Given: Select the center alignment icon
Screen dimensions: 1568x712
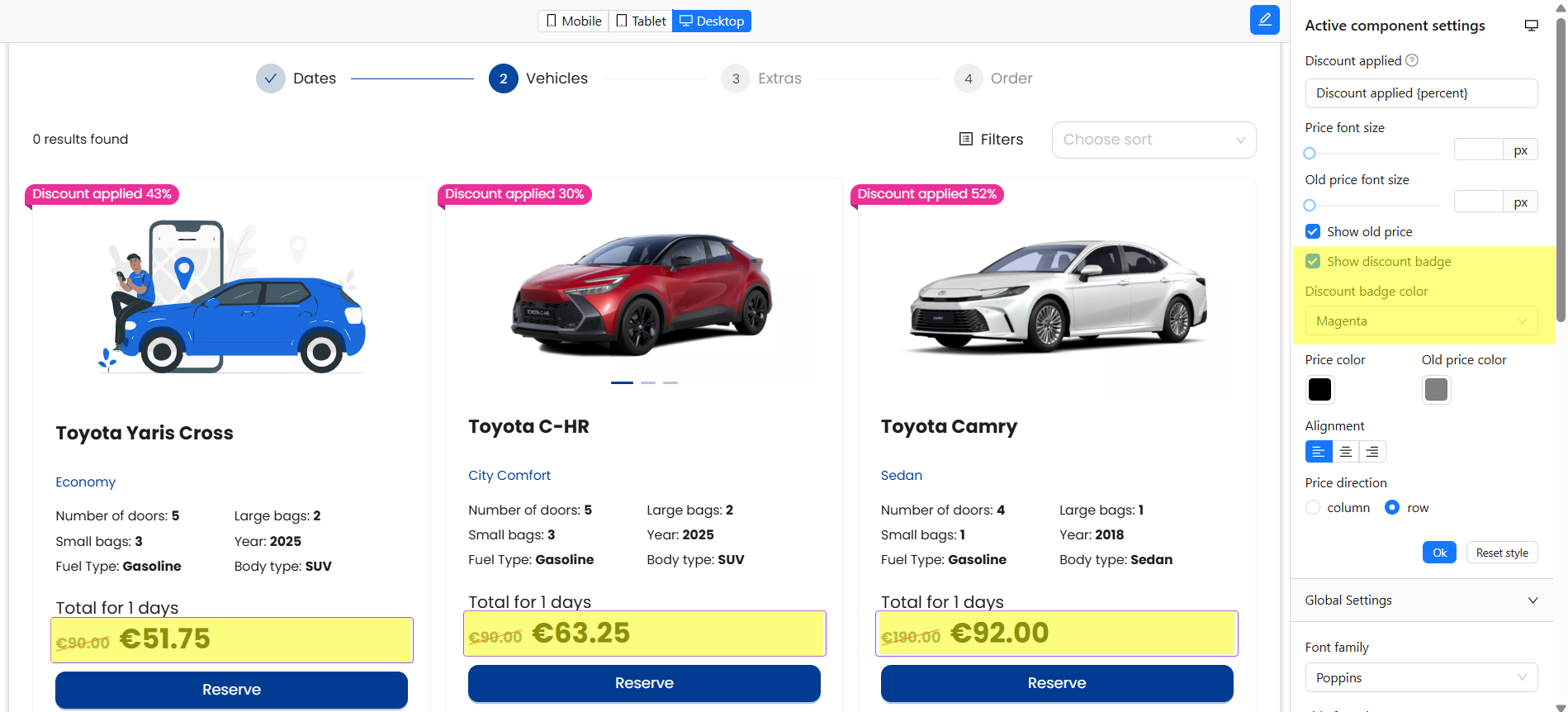Looking at the screenshot, I should (x=1346, y=452).
